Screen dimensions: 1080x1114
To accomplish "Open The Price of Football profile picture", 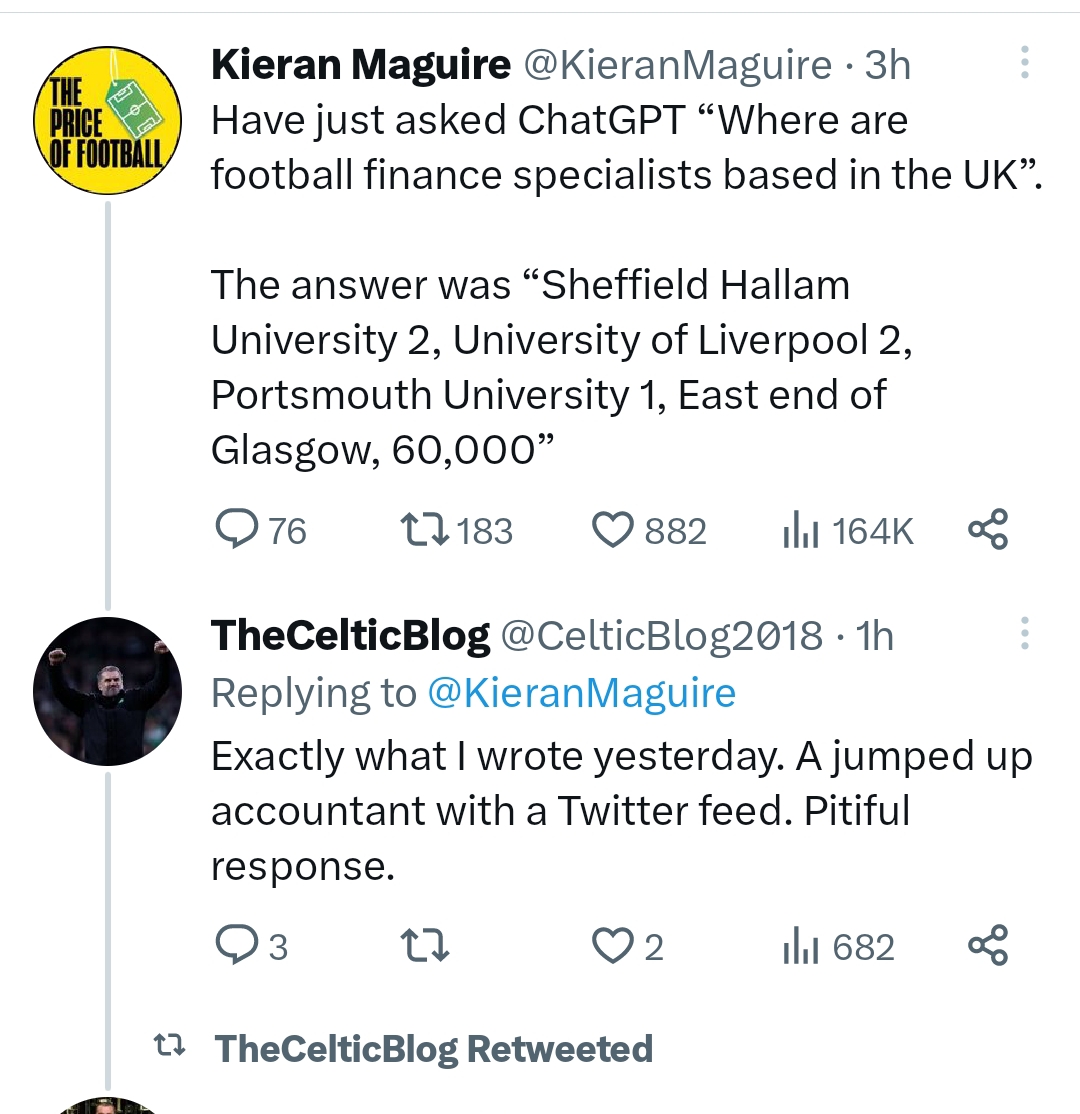I will click(x=107, y=121).
